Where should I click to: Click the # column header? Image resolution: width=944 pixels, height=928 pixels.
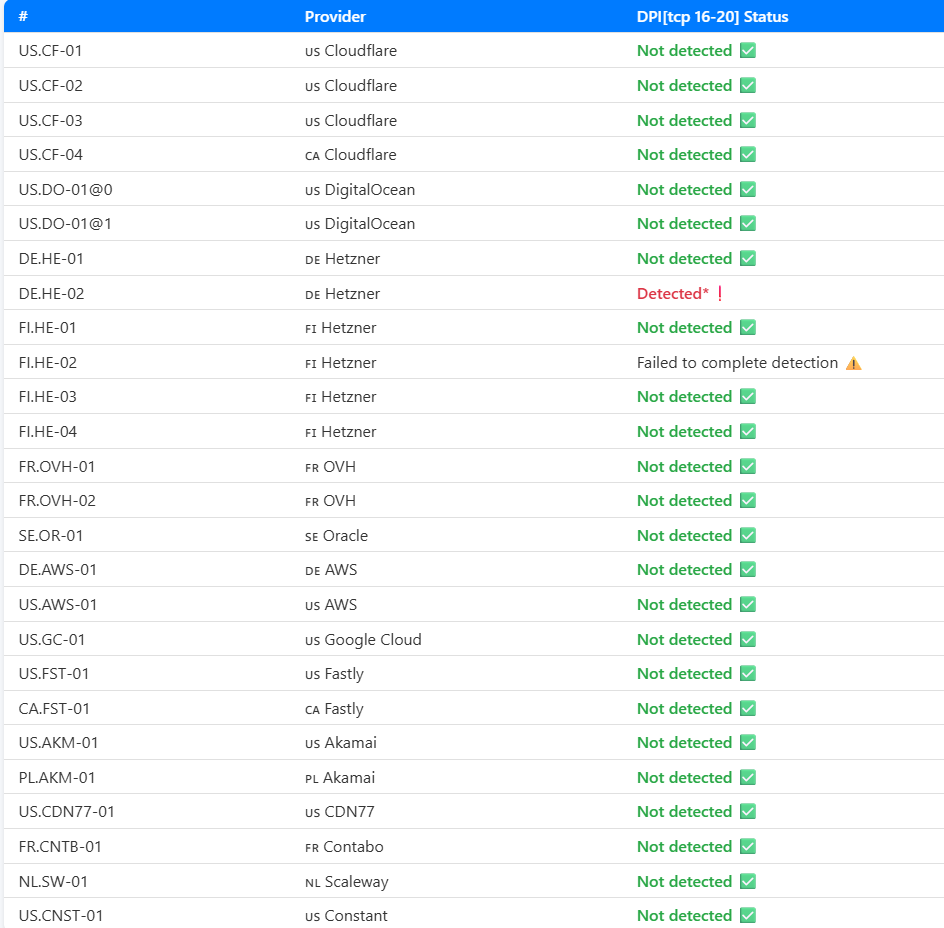tap(23, 16)
